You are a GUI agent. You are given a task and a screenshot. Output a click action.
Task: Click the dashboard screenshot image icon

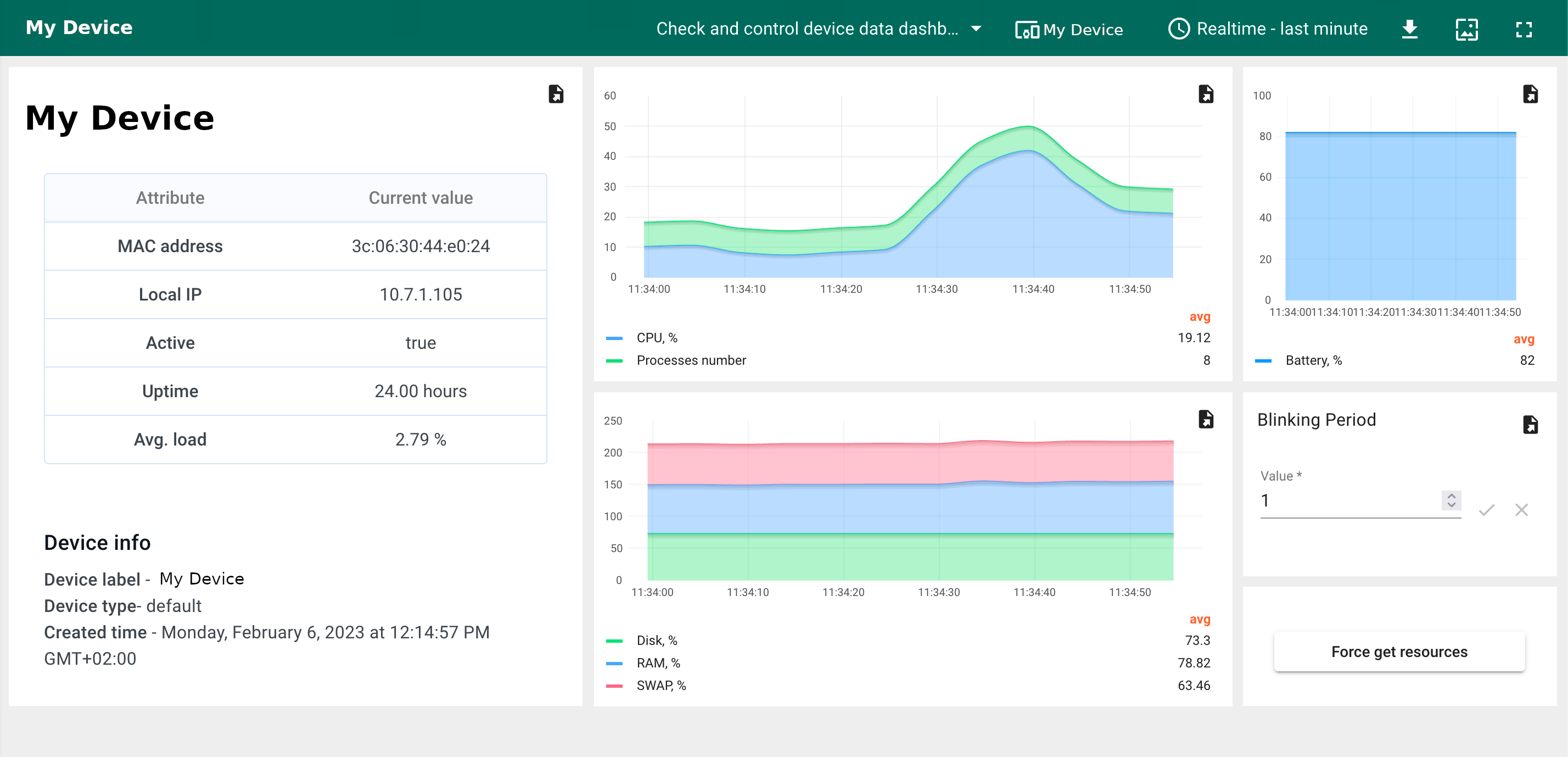(1466, 29)
